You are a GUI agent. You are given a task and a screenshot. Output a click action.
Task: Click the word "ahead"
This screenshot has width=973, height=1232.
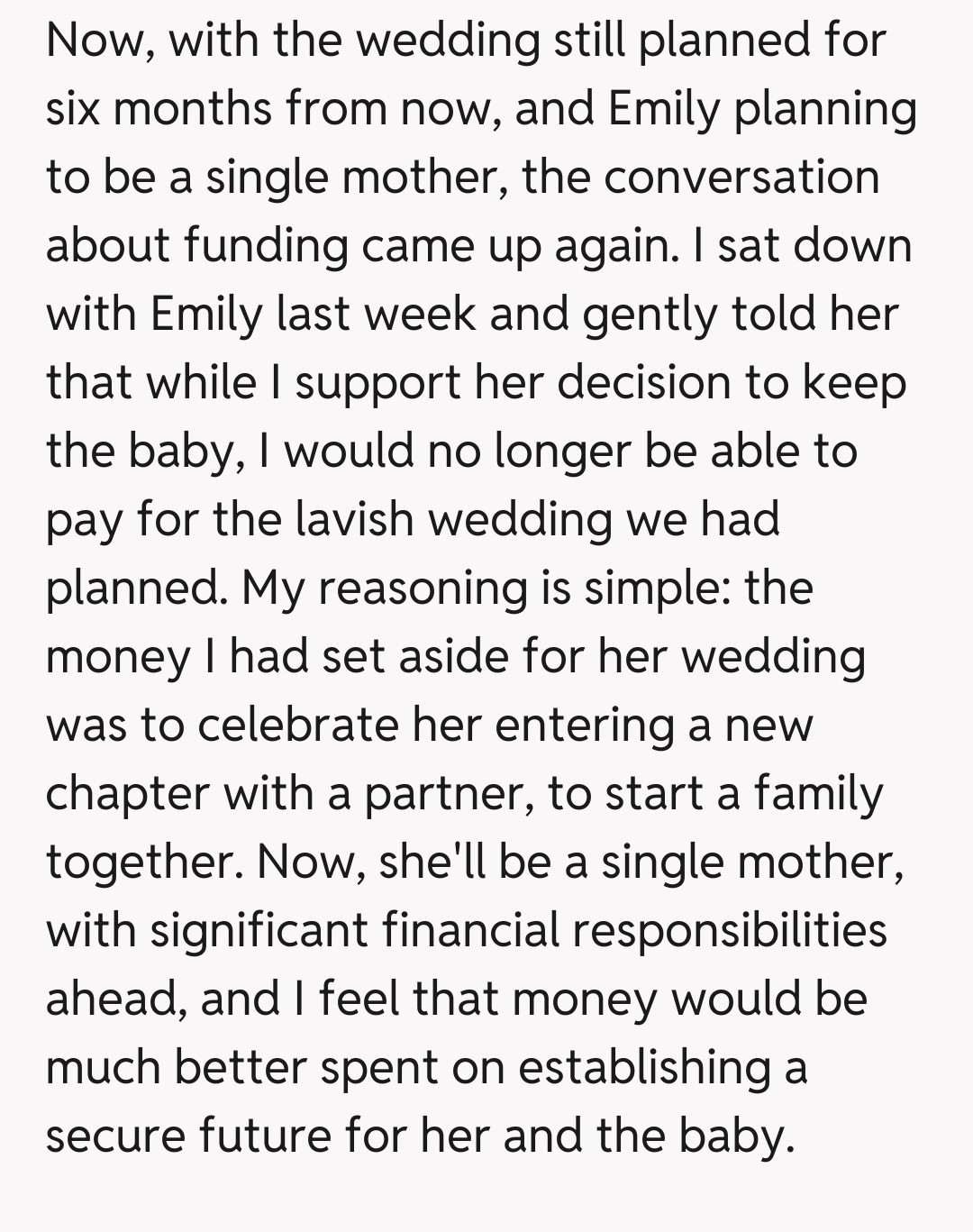(x=115, y=999)
